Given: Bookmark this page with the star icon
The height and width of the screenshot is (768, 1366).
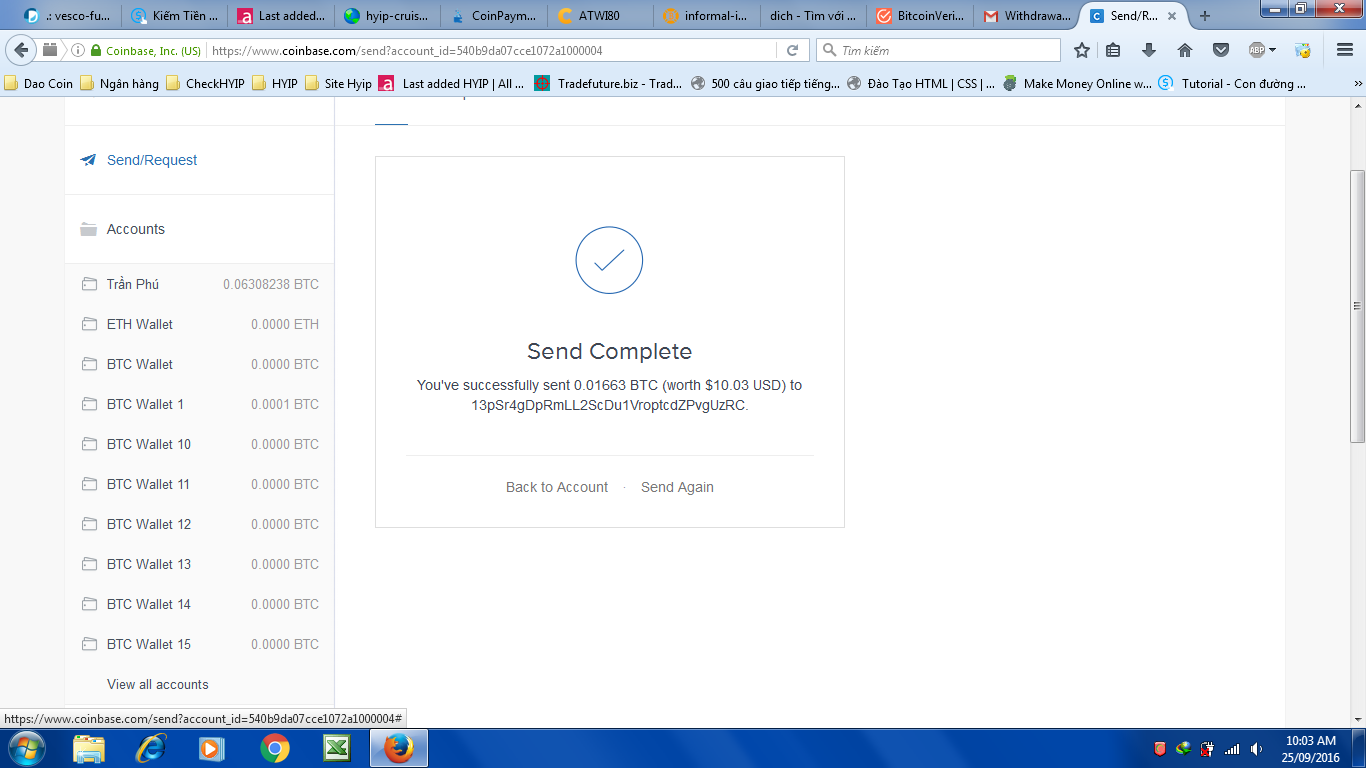Looking at the screenshot, I should [1082, 50].
